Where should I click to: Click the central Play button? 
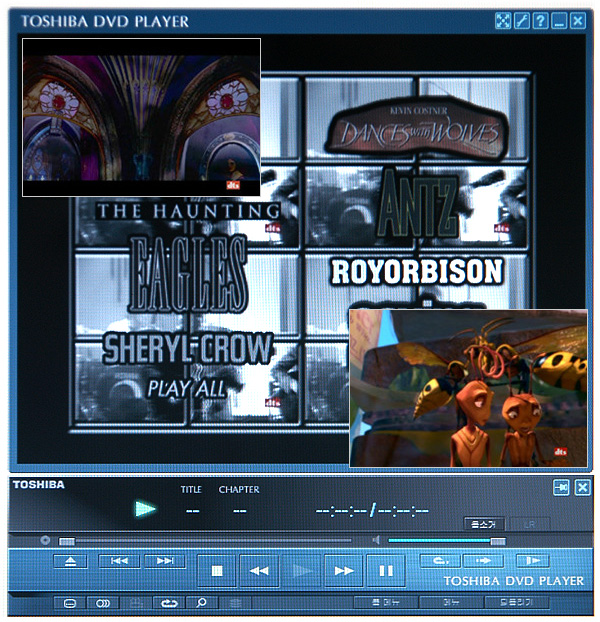point(302,570)
